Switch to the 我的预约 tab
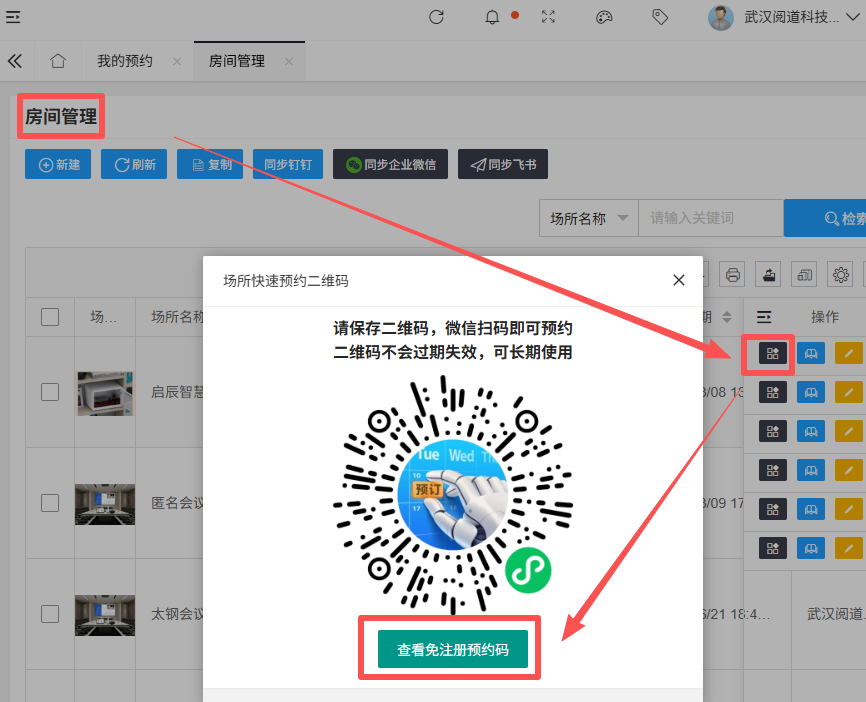This screenshot has height=702, width=866. click(125, 61)
